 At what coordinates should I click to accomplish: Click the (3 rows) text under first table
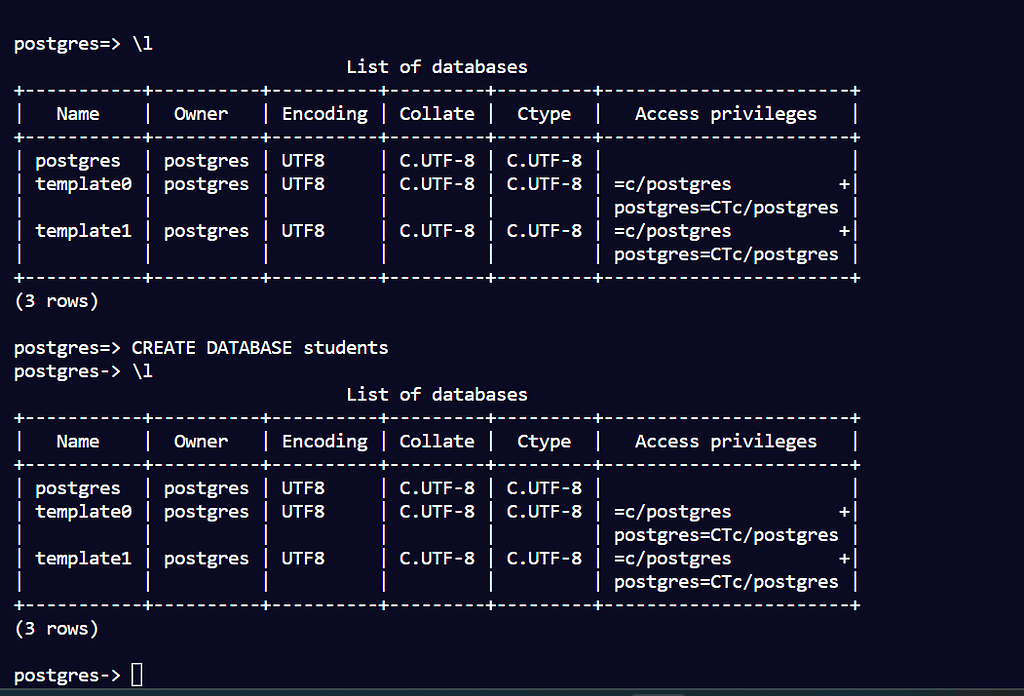(55, 300)
